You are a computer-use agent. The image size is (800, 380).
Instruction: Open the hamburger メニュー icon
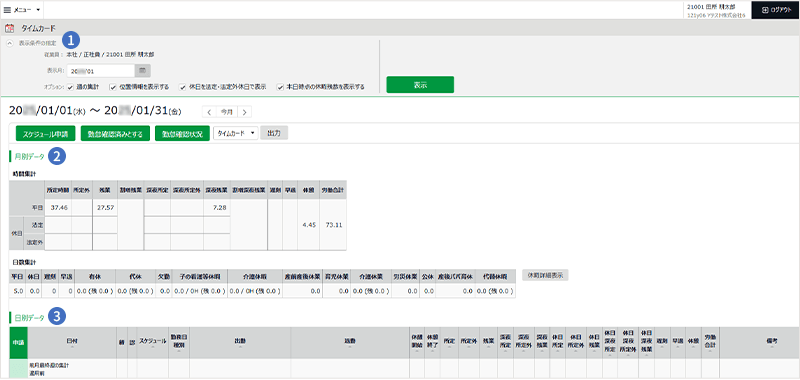(x=7, y=10)
